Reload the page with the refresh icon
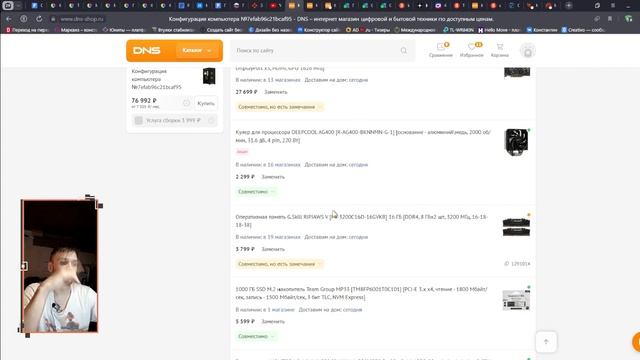The image size is (640, 360). click(39, 19)
